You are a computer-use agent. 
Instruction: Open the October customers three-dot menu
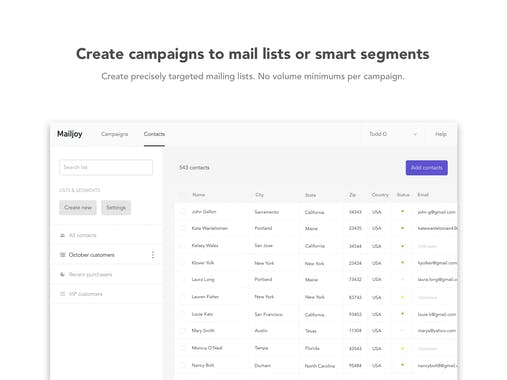153,255
